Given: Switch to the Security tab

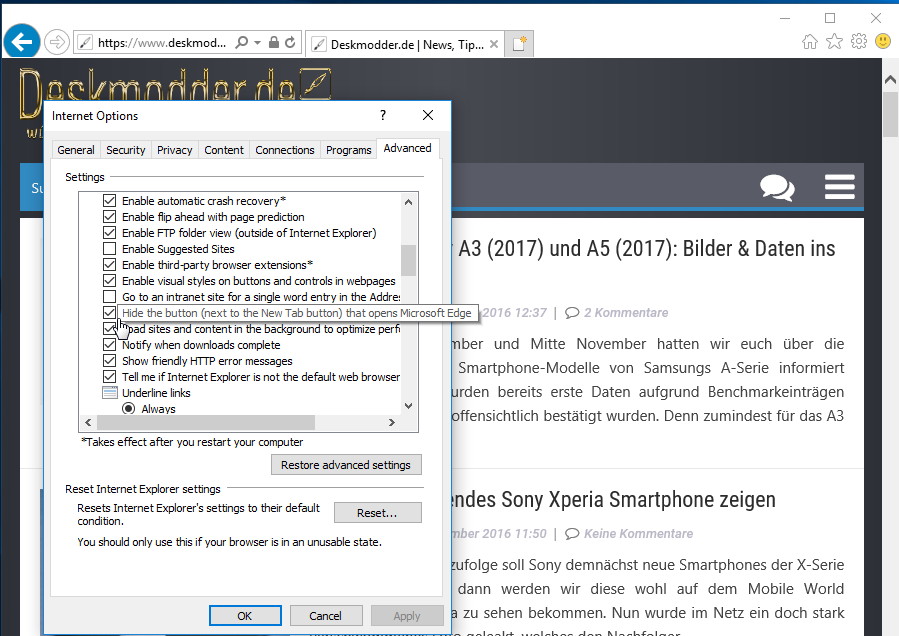Looking at the screenshot, I should click(x=126, y=150).
